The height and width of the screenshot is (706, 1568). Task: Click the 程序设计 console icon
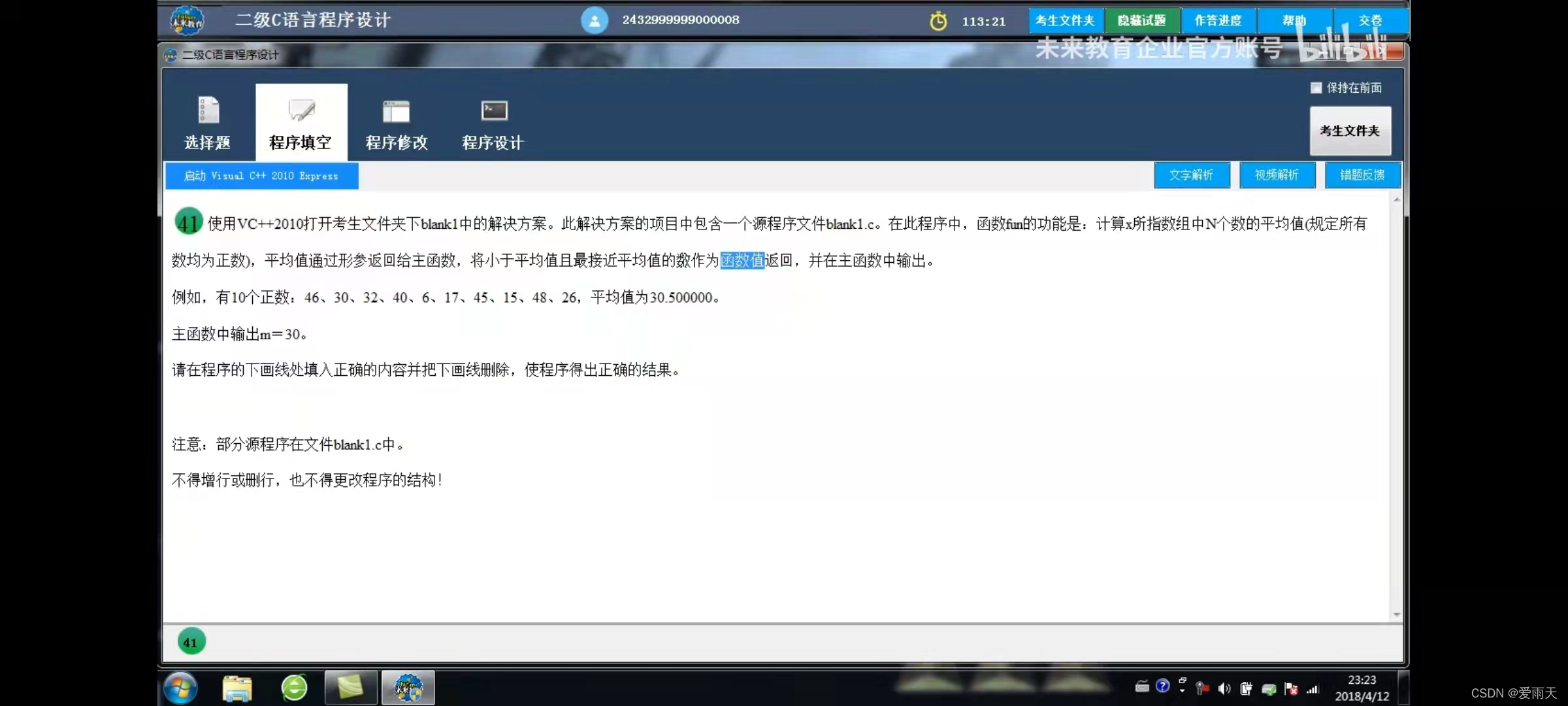tap(494, 110)
